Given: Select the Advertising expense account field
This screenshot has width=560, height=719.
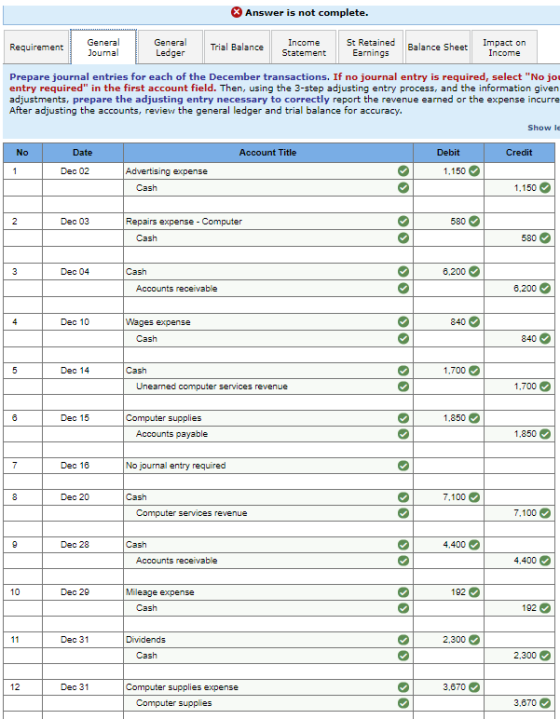Looking at the screenshot, I should [x=268, y=171].
